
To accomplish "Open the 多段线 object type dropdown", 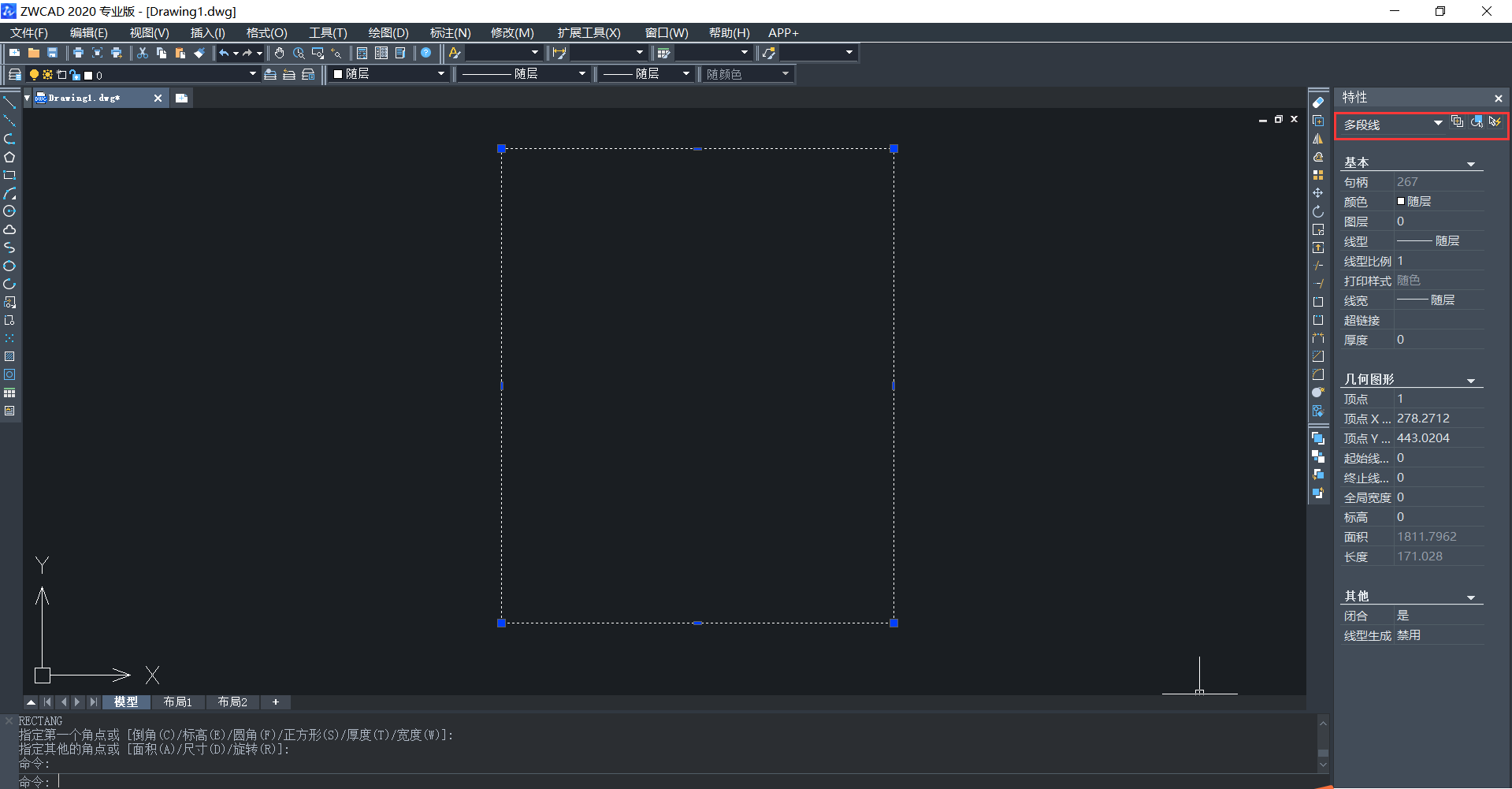I will 1437,124.
